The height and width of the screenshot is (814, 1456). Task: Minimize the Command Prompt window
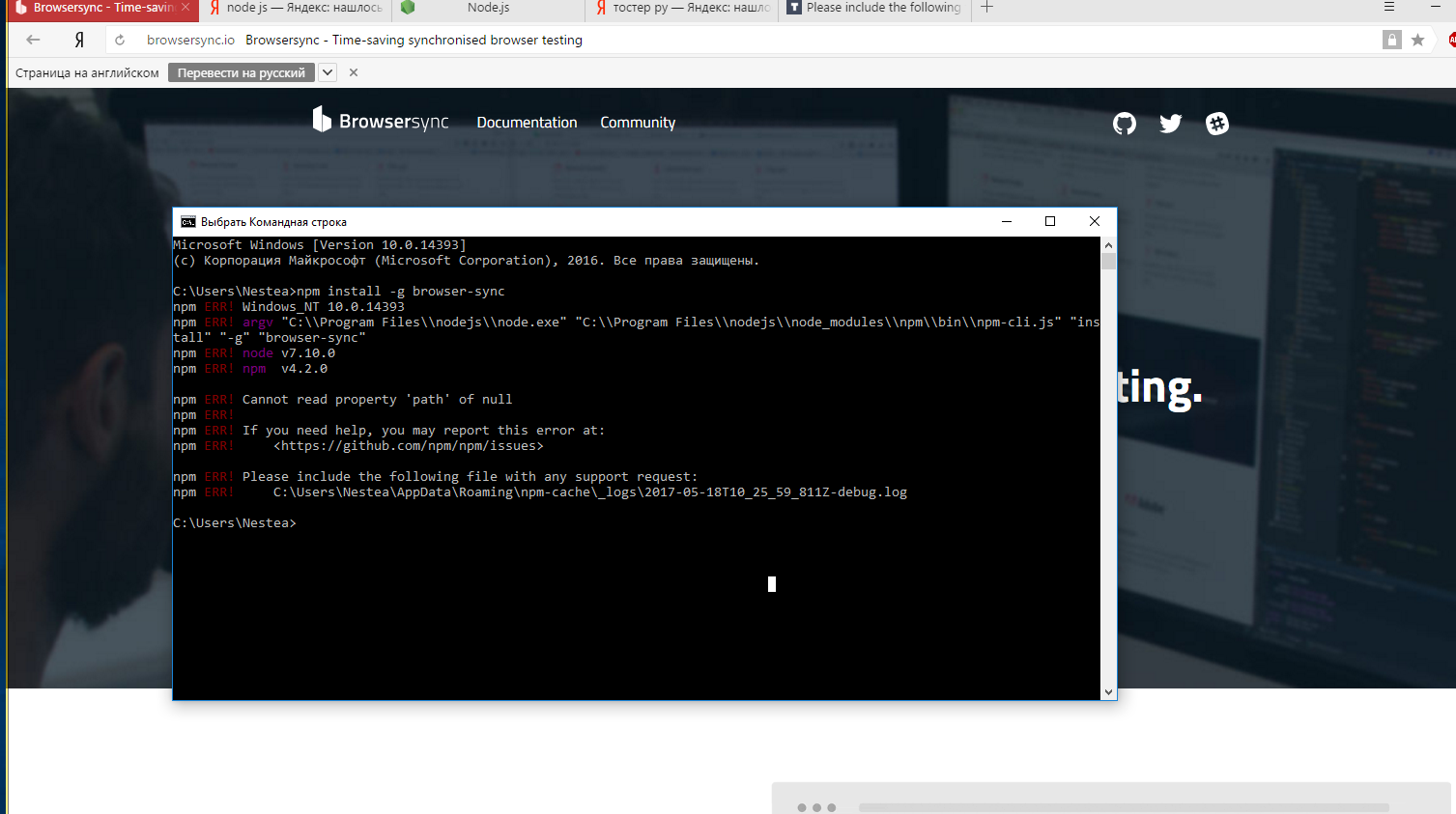(1007, 221)
